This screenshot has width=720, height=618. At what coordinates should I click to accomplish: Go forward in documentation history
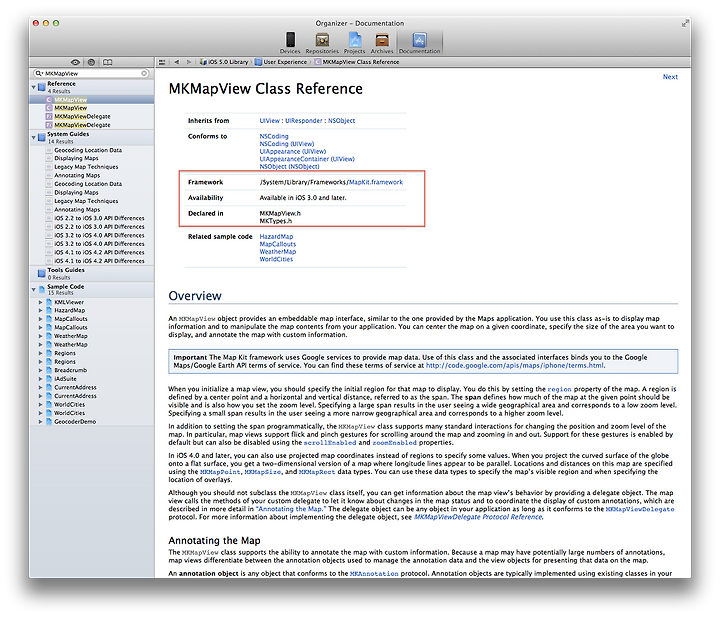pyautogui.click(x=189, y=62)
